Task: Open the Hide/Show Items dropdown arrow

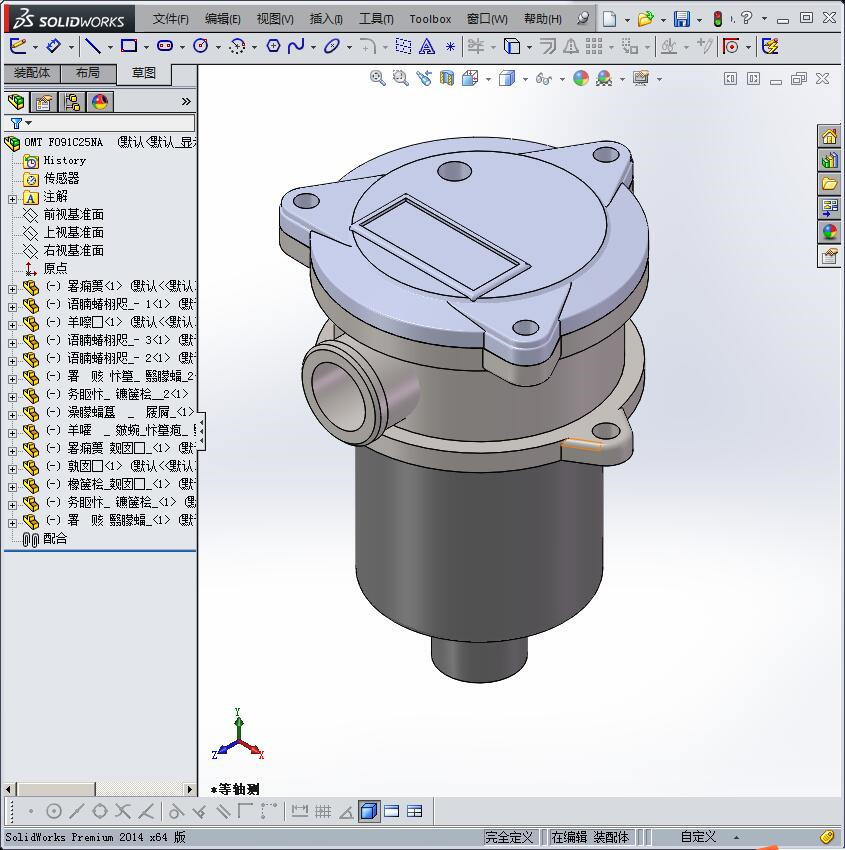Action: pos(562,80)
